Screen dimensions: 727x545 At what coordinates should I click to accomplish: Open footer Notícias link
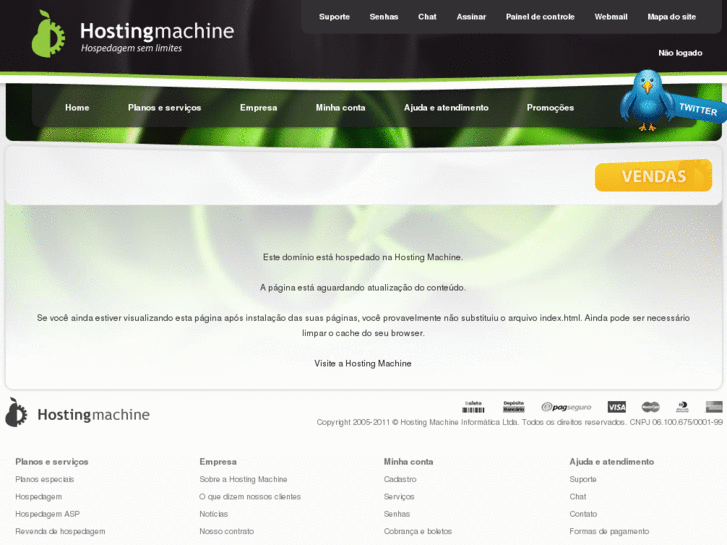point(214,514)
